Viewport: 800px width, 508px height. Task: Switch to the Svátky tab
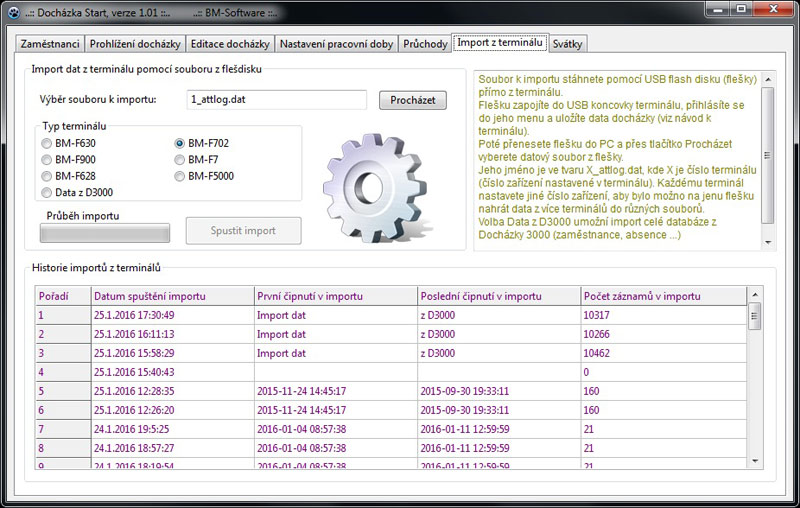point(569,44)
